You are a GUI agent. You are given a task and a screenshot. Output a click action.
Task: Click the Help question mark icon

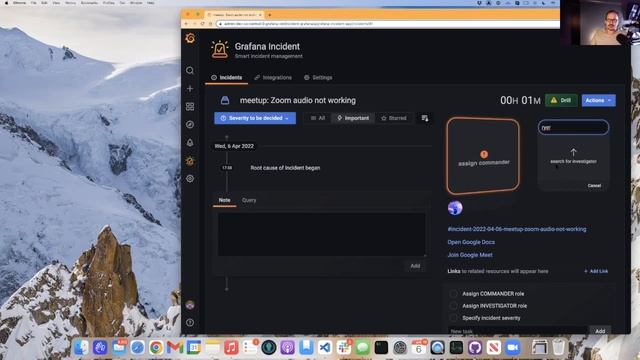(x=190, y=322)
